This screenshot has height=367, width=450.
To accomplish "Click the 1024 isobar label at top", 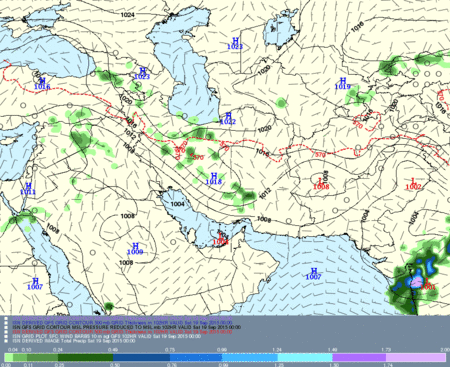I will click(x=128, y=15).
